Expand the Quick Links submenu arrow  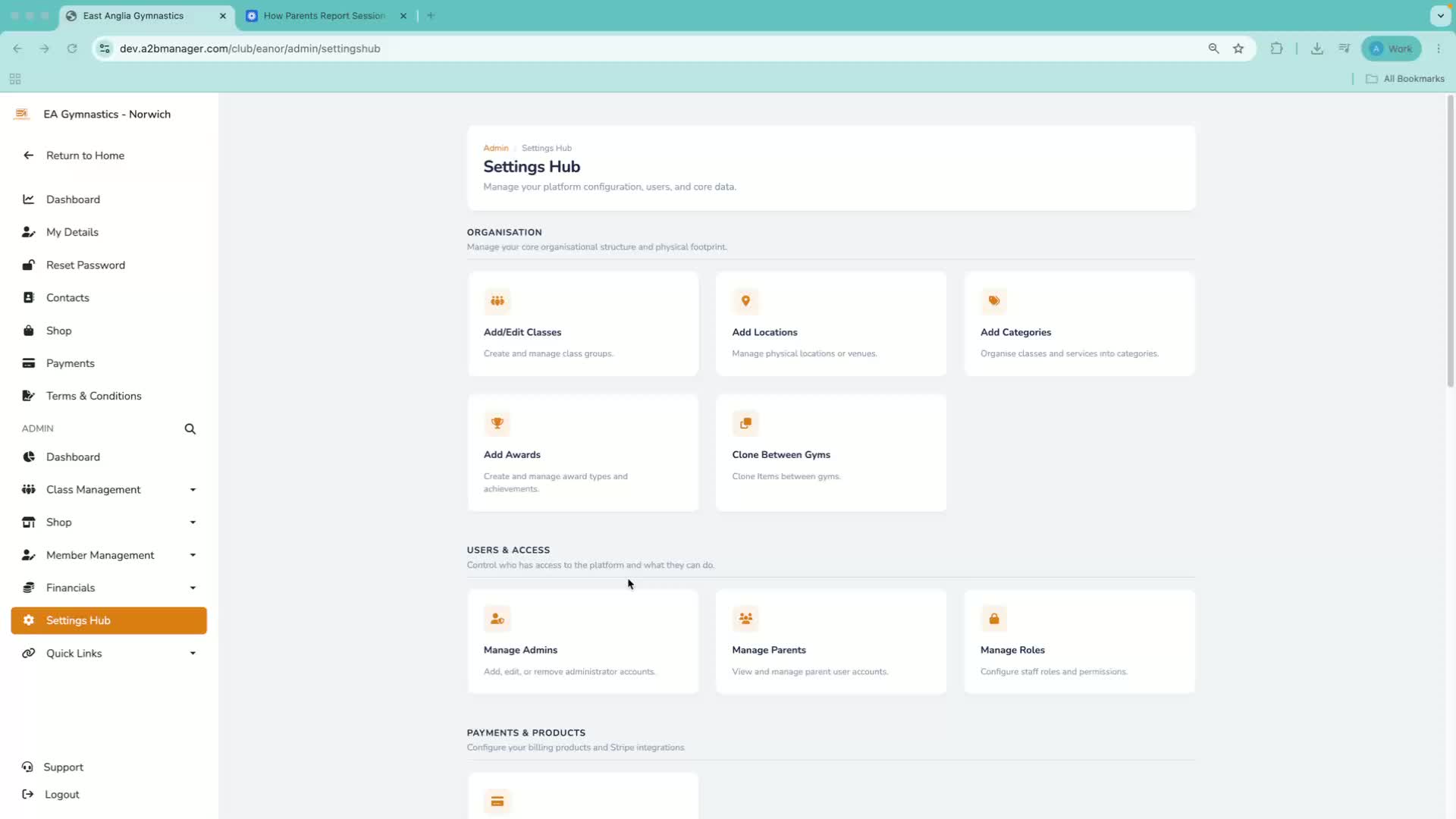[x=193, y=654]
